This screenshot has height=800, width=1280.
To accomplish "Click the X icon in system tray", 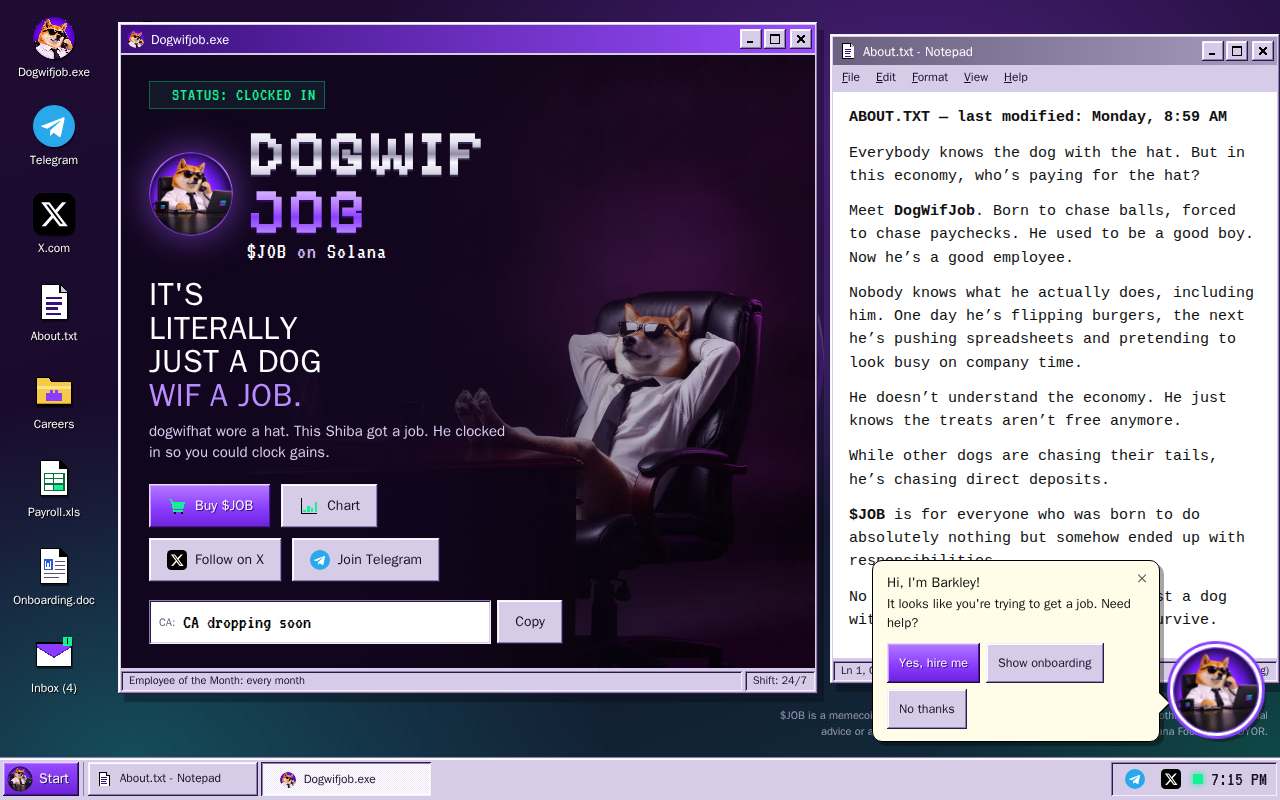I will click(x=1170, y=779).
